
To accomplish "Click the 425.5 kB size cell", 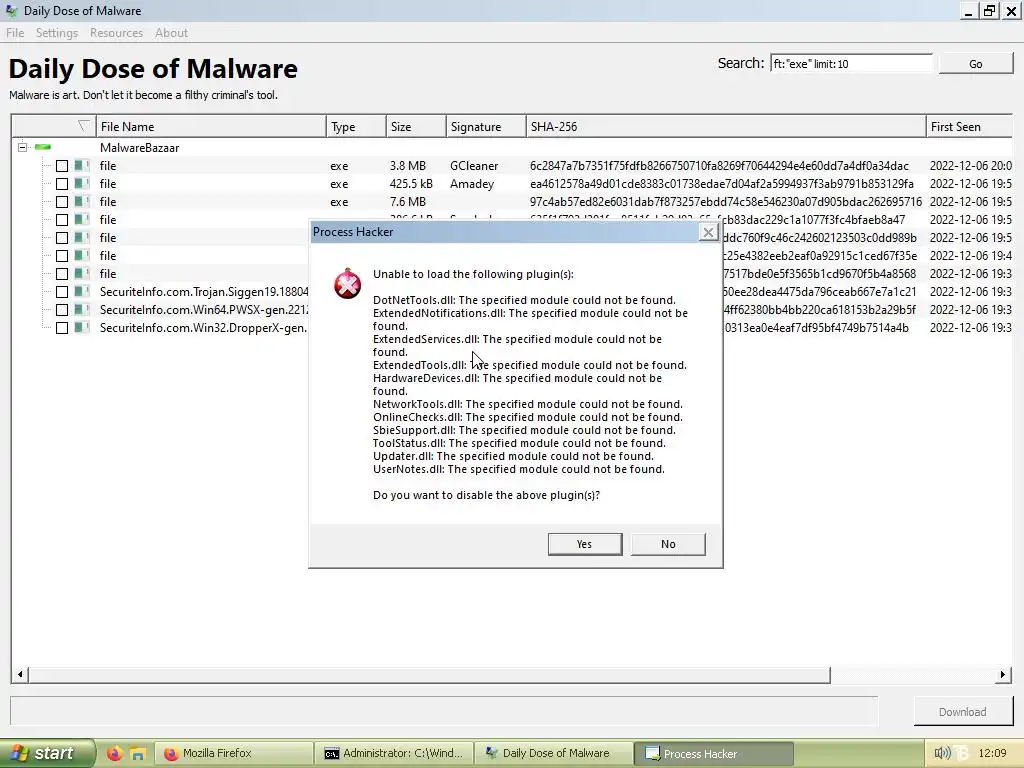I will (x=412, y=184).
